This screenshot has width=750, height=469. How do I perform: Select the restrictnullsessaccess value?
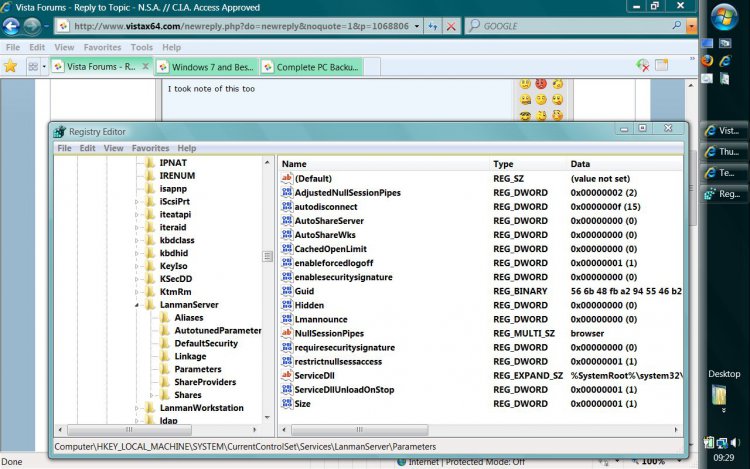[338, 361]
